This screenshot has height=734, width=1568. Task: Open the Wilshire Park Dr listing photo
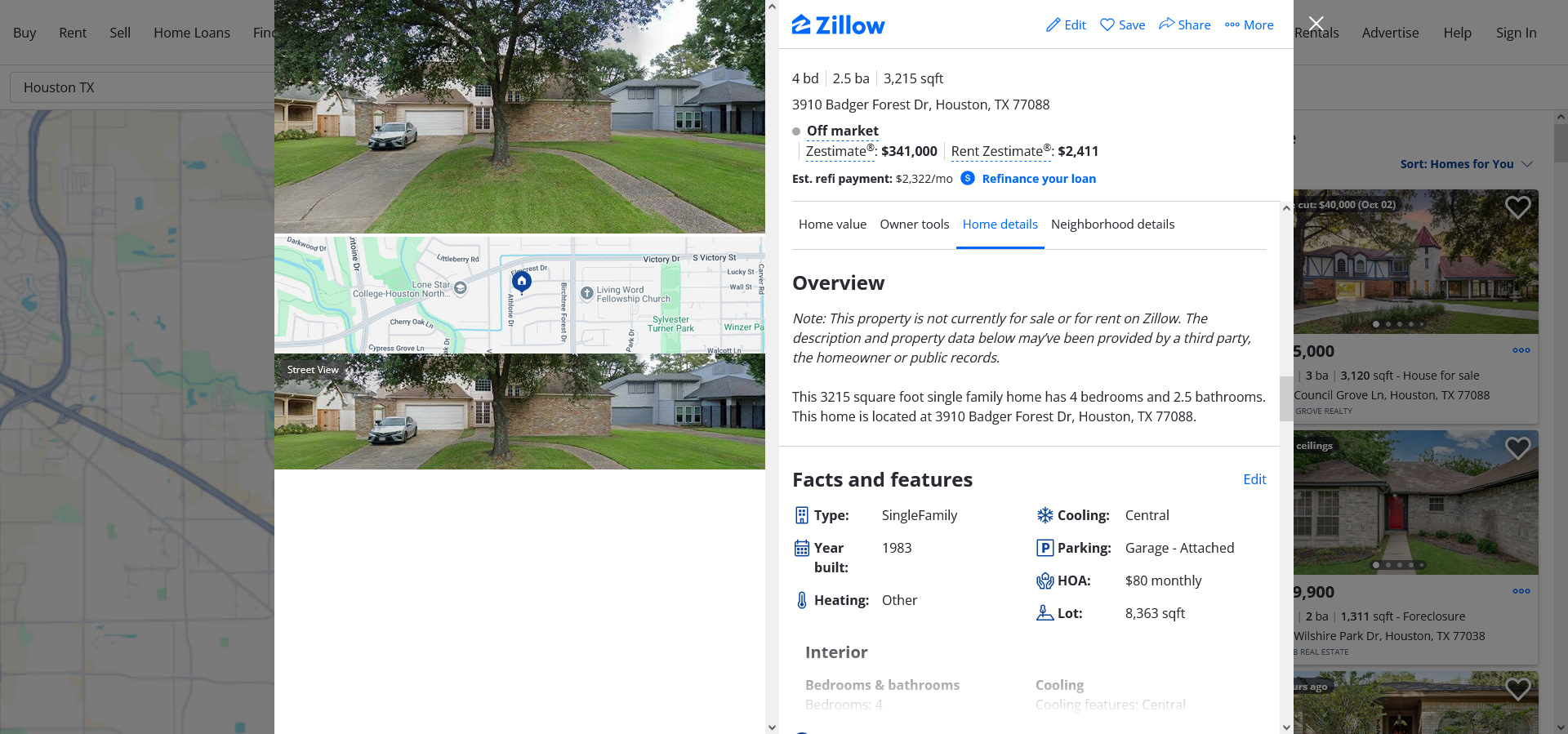[1416, 503]
